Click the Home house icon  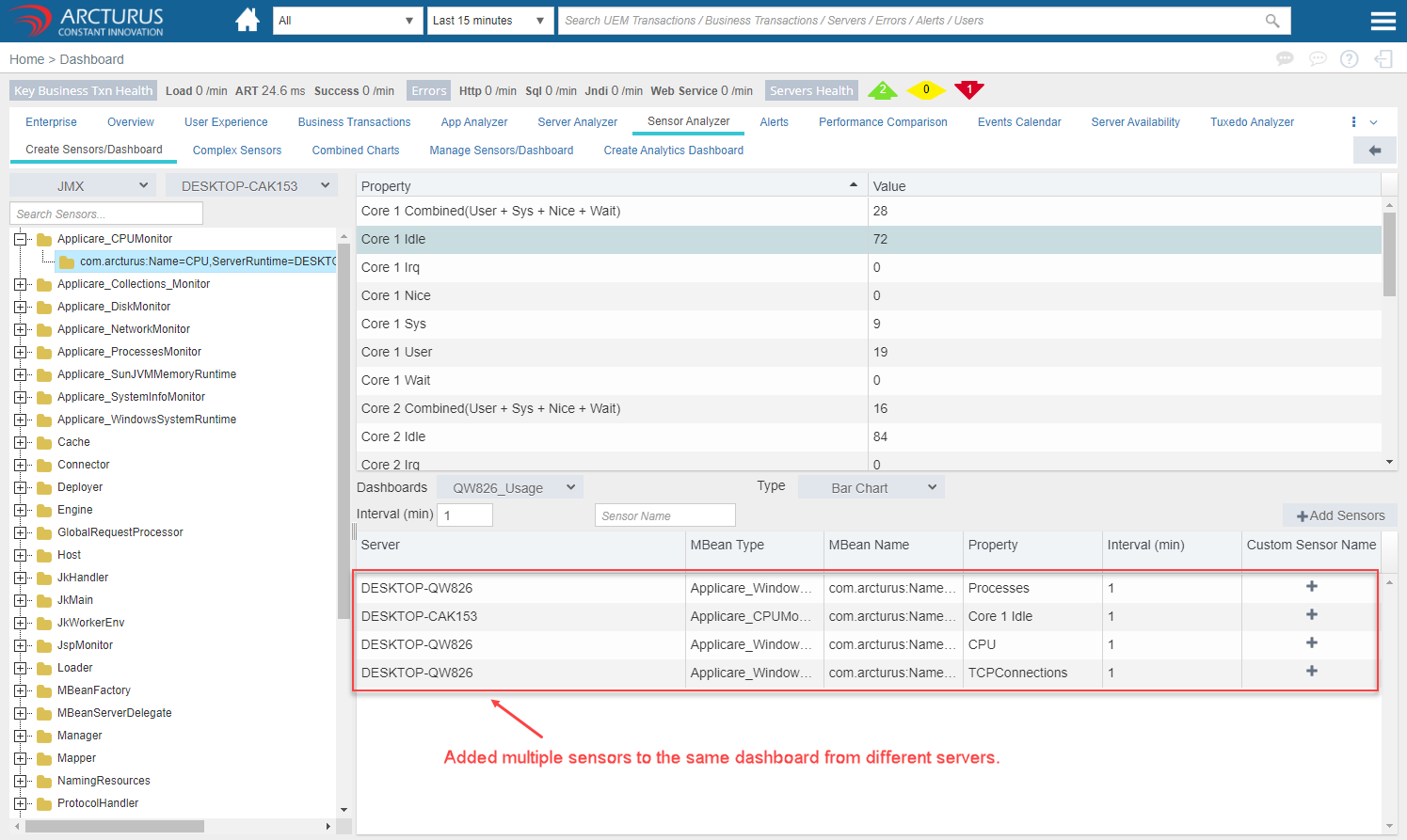point(248,20)
